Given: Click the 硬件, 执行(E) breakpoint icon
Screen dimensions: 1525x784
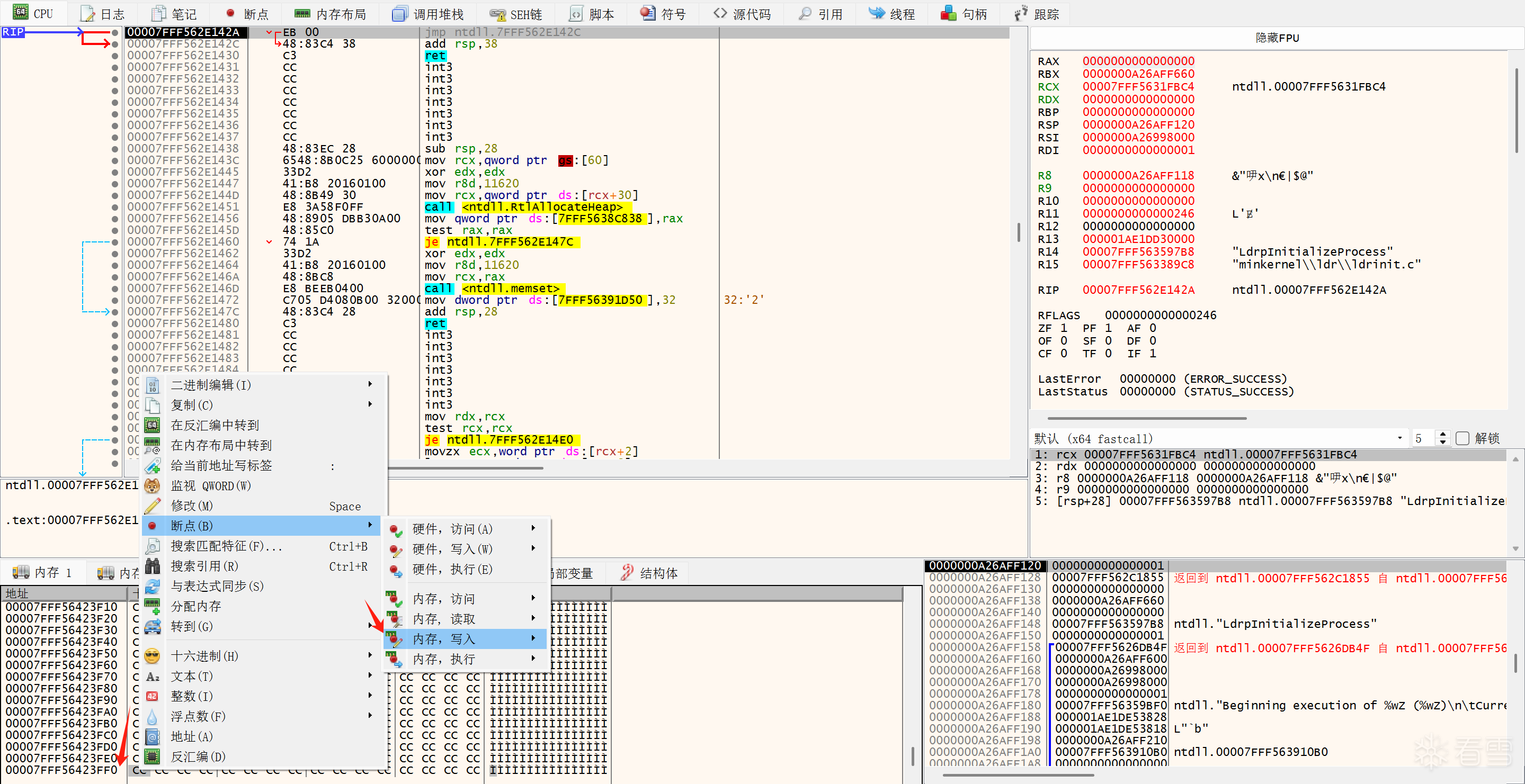Looking at the screenshot, I should [x=395, y=570].
